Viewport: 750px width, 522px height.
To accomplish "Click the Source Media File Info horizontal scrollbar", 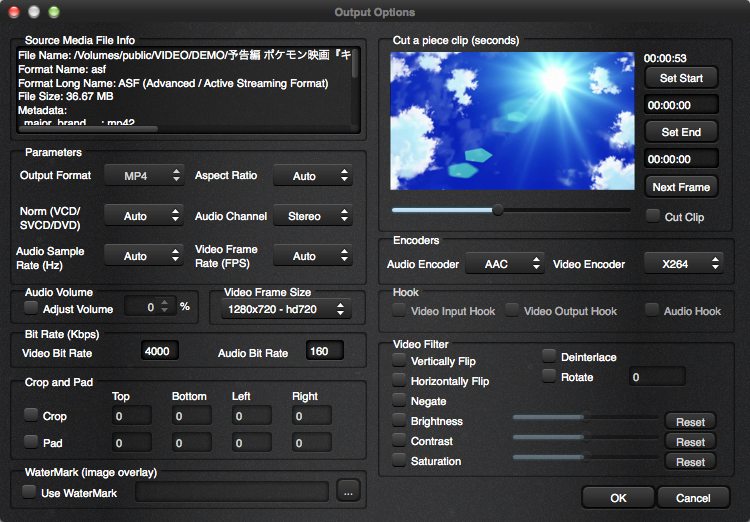I will [x=90, y=128].
